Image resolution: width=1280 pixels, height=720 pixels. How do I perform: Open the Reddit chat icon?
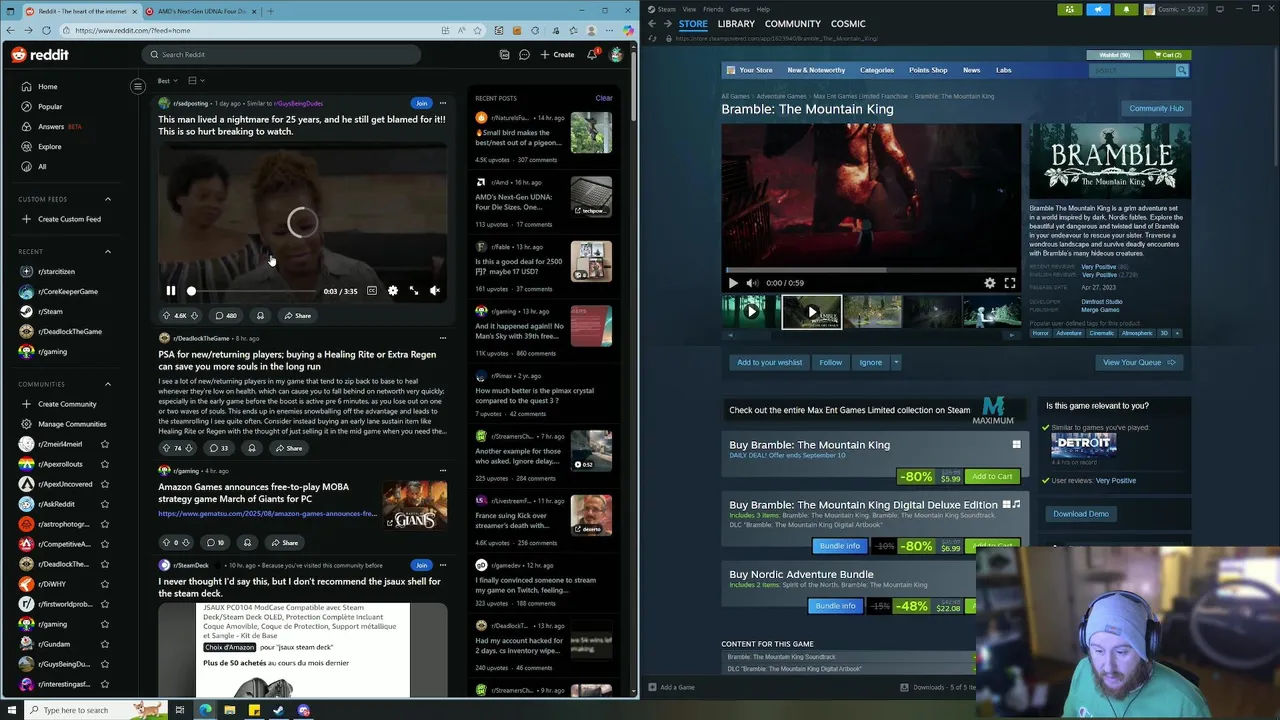tap(524, 55)
